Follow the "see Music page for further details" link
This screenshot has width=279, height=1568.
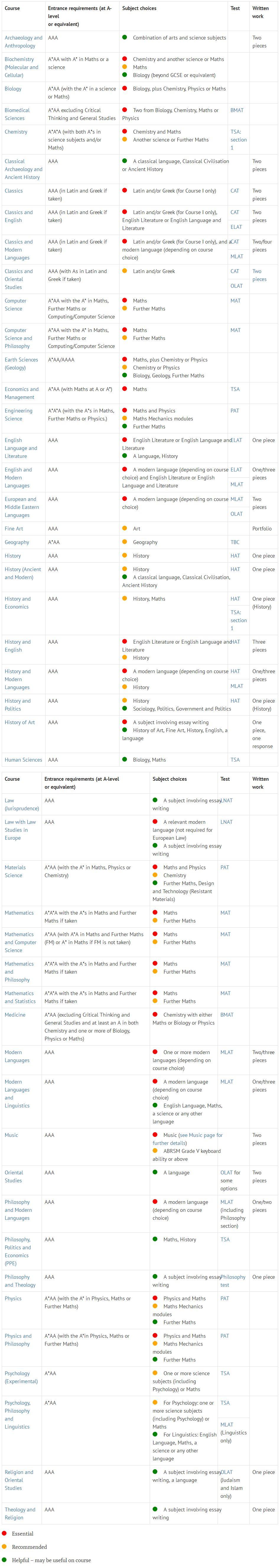(x=188, y=1139)
